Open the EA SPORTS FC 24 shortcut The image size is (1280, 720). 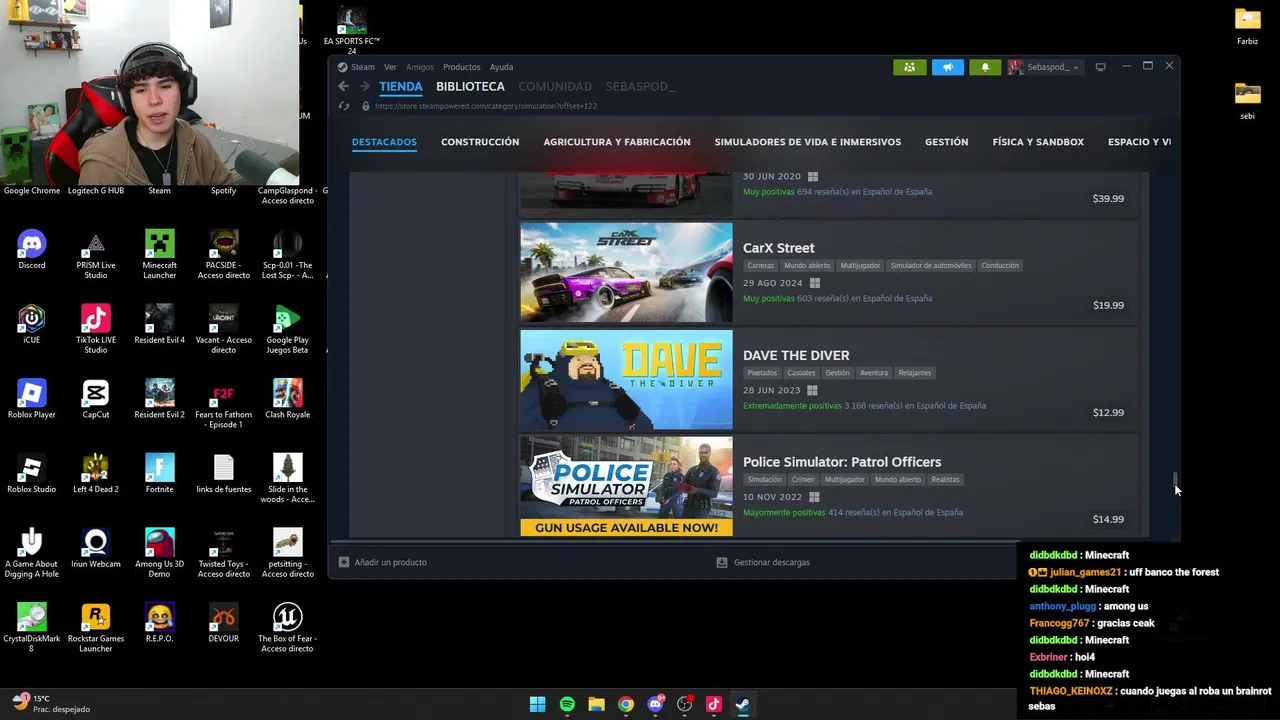351,30
